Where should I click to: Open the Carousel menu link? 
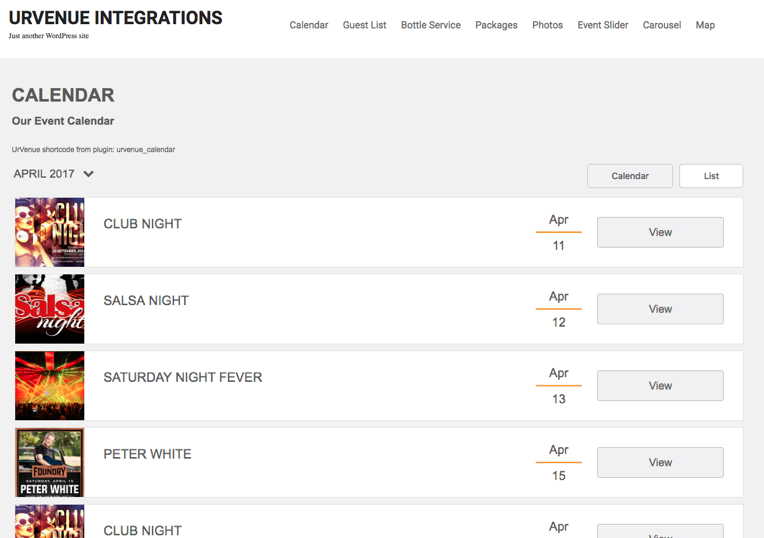[x=661, y=25]
